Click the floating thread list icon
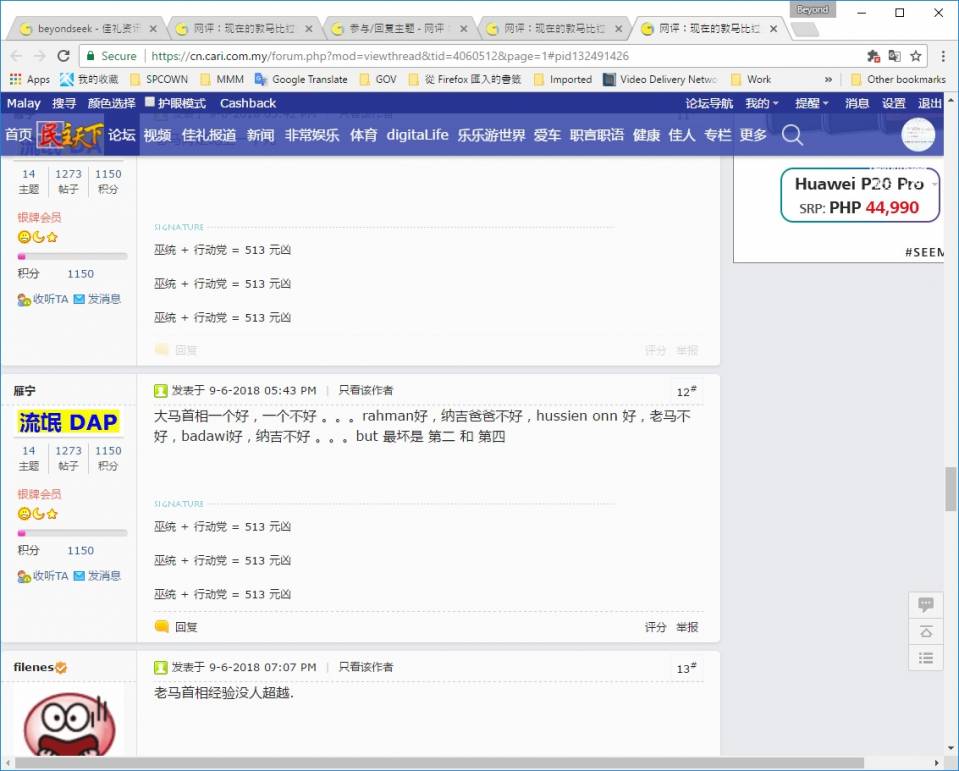The width and height of the screenshot is (959, 771). [x=926, y=657]
